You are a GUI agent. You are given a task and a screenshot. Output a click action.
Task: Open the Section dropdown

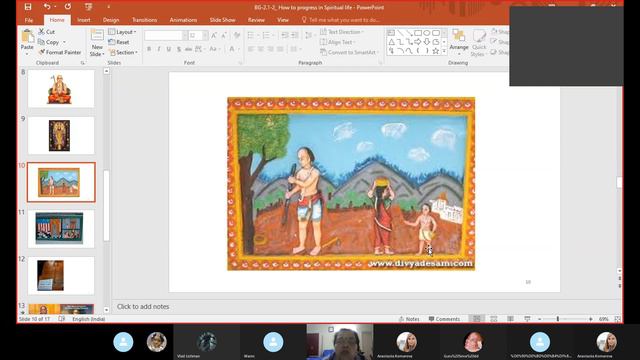(123, 52)
